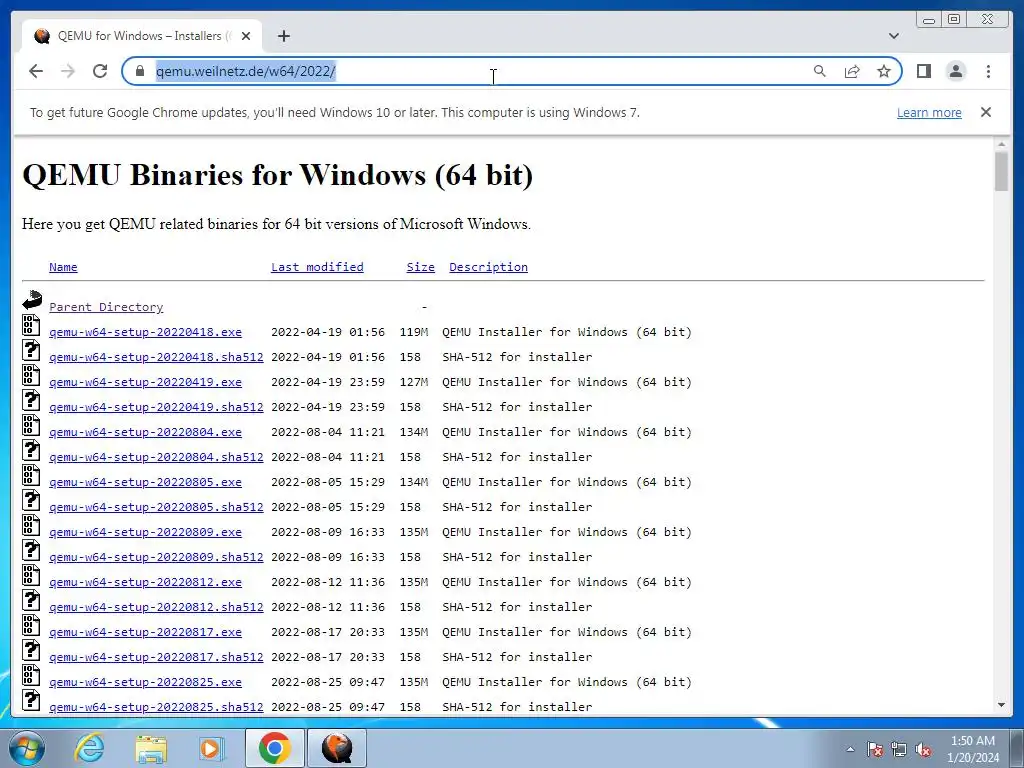Launch Internet Explorer from taskbar
This screenshot has width=1024, height=768.
[89, 748]
